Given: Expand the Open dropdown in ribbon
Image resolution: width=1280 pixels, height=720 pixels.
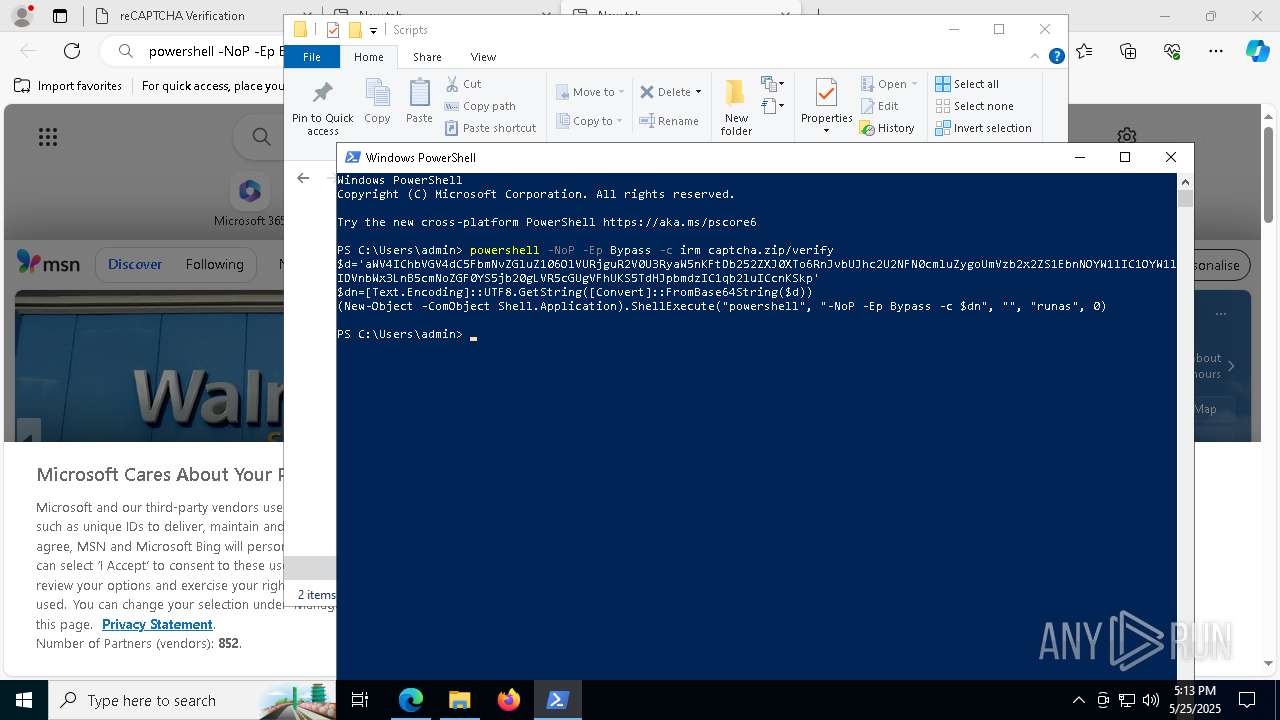Looking at the screenshot, I should (x=888, y=84).
